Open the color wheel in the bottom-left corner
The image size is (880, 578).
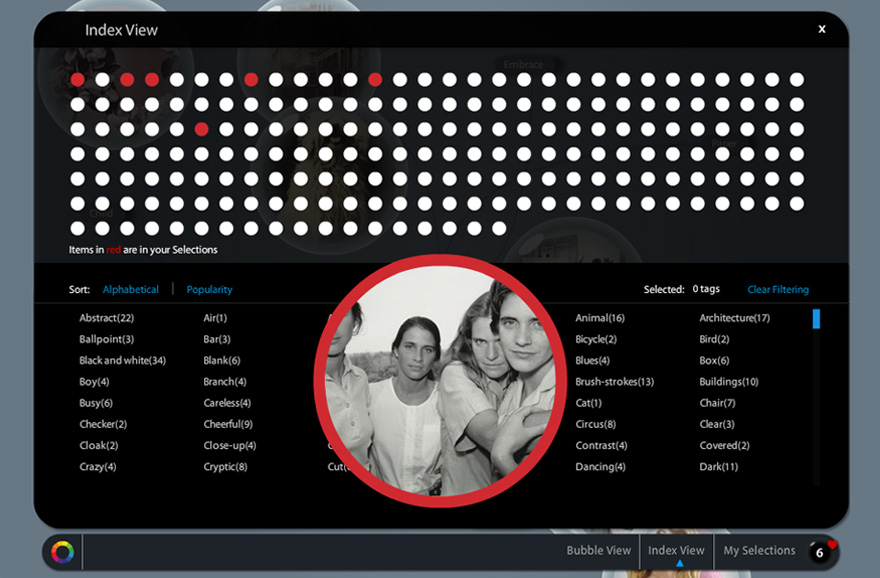(62, 551)
